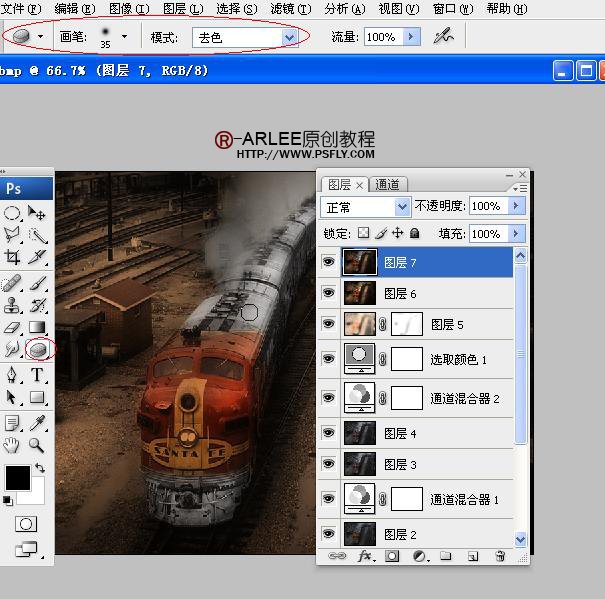The height and width of the screenshot is (599, 605).
Task: Toggle visibility of 图层 5
Action: pos(328,323)
